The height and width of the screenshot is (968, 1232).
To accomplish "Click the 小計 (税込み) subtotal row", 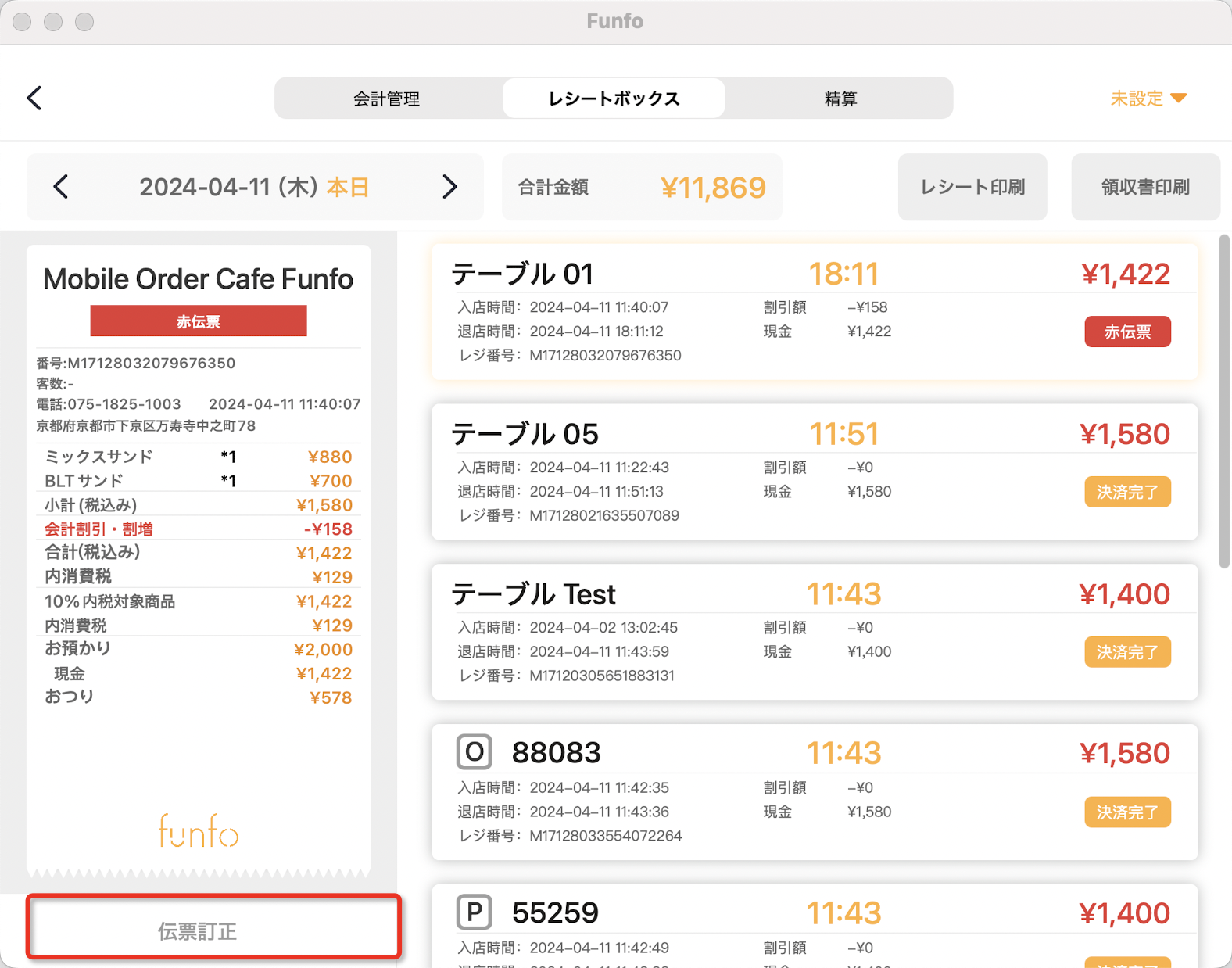I will [x=199, y=504].
